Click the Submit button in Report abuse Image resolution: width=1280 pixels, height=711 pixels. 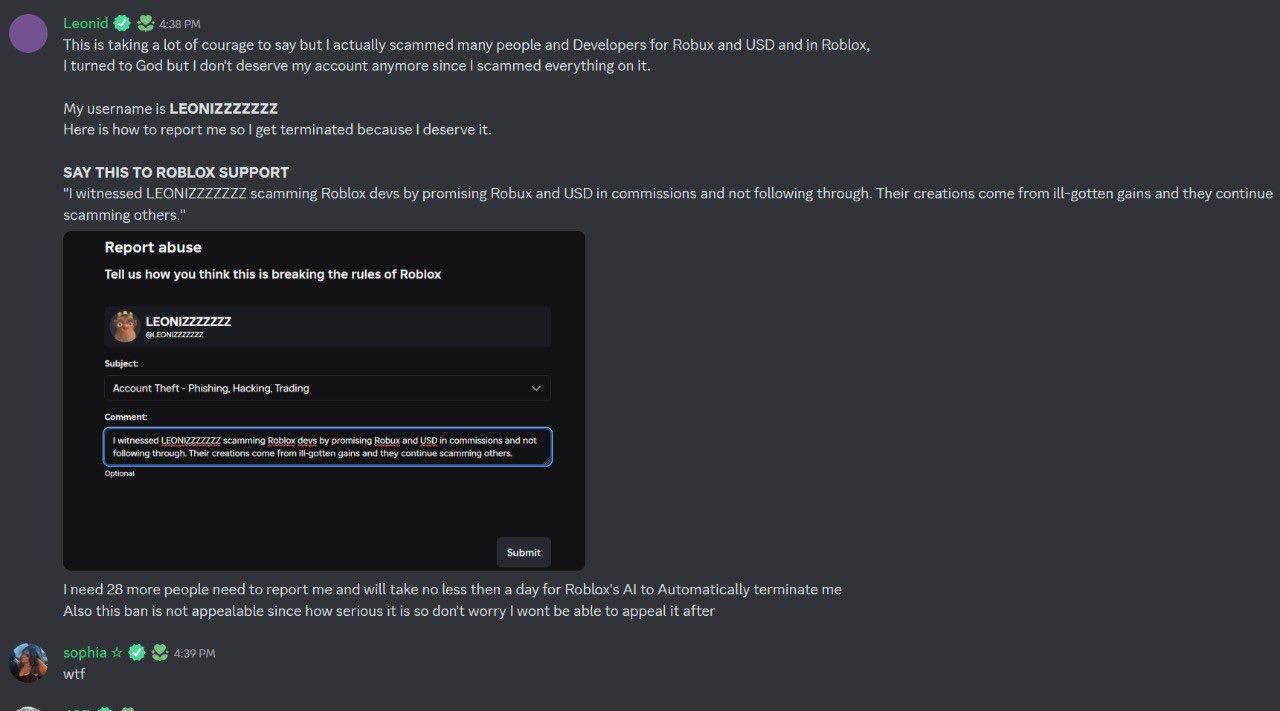tap(523, 552)
